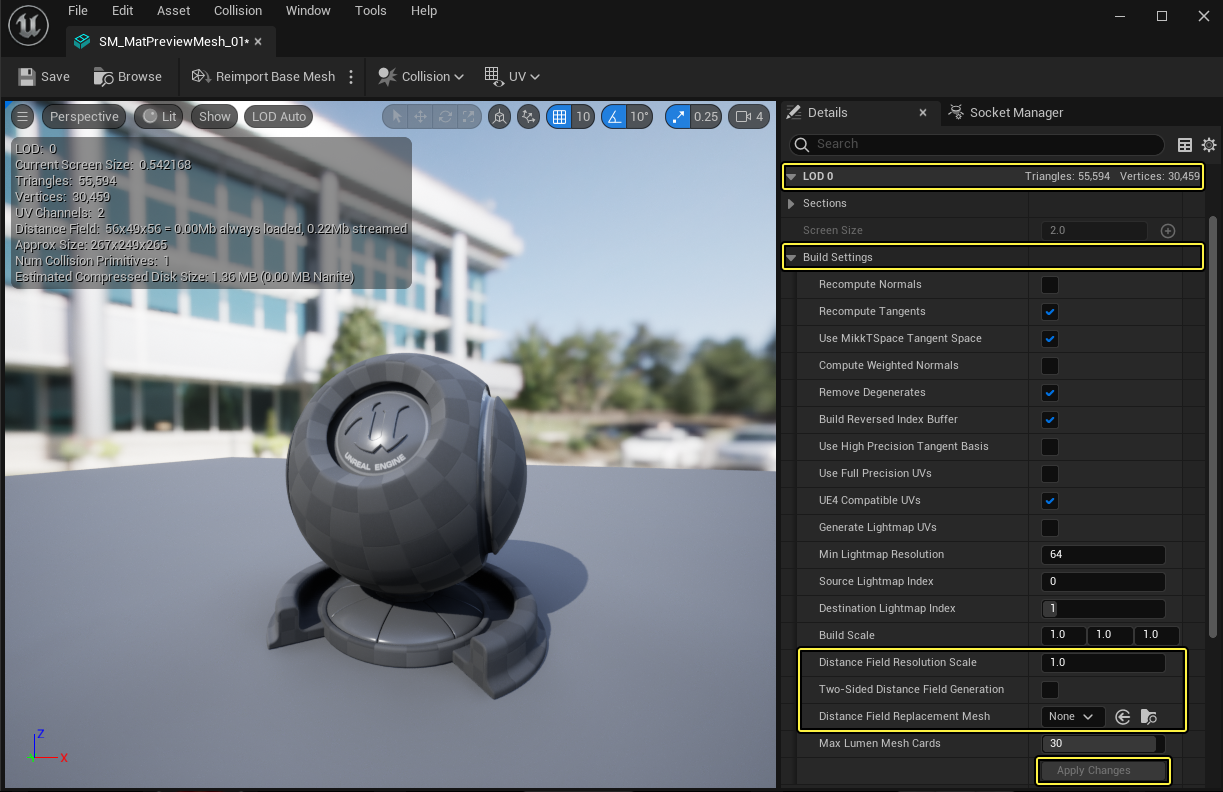
Task: Disable Recompute Tangents checkbox
Action: (1050, 312)
